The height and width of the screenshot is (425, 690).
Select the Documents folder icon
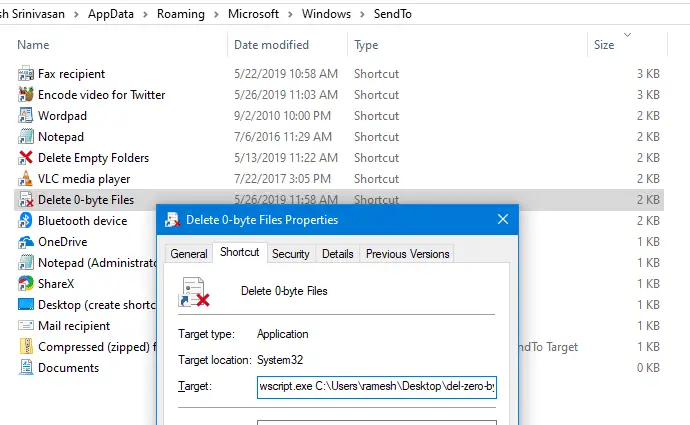coord(26,368)
